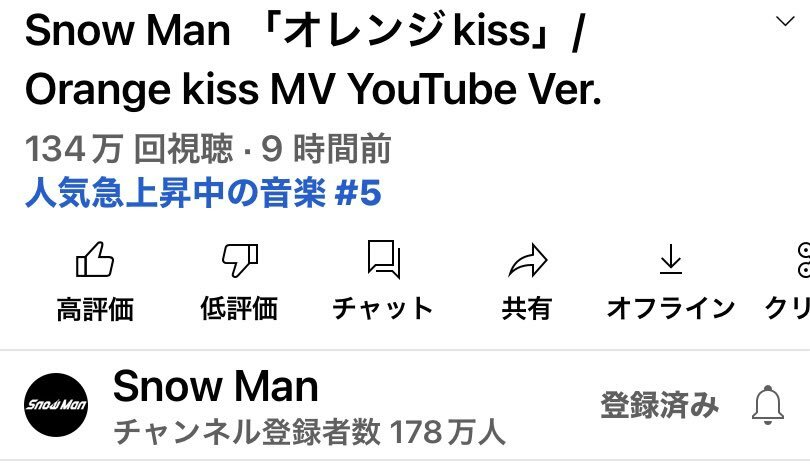Tap the share arrow icon
This screenshot has height=468, width=810.
point(527,260)
